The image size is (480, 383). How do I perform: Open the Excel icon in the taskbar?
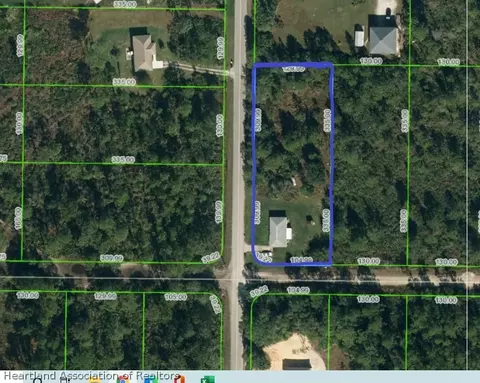[x=208, y=379]
